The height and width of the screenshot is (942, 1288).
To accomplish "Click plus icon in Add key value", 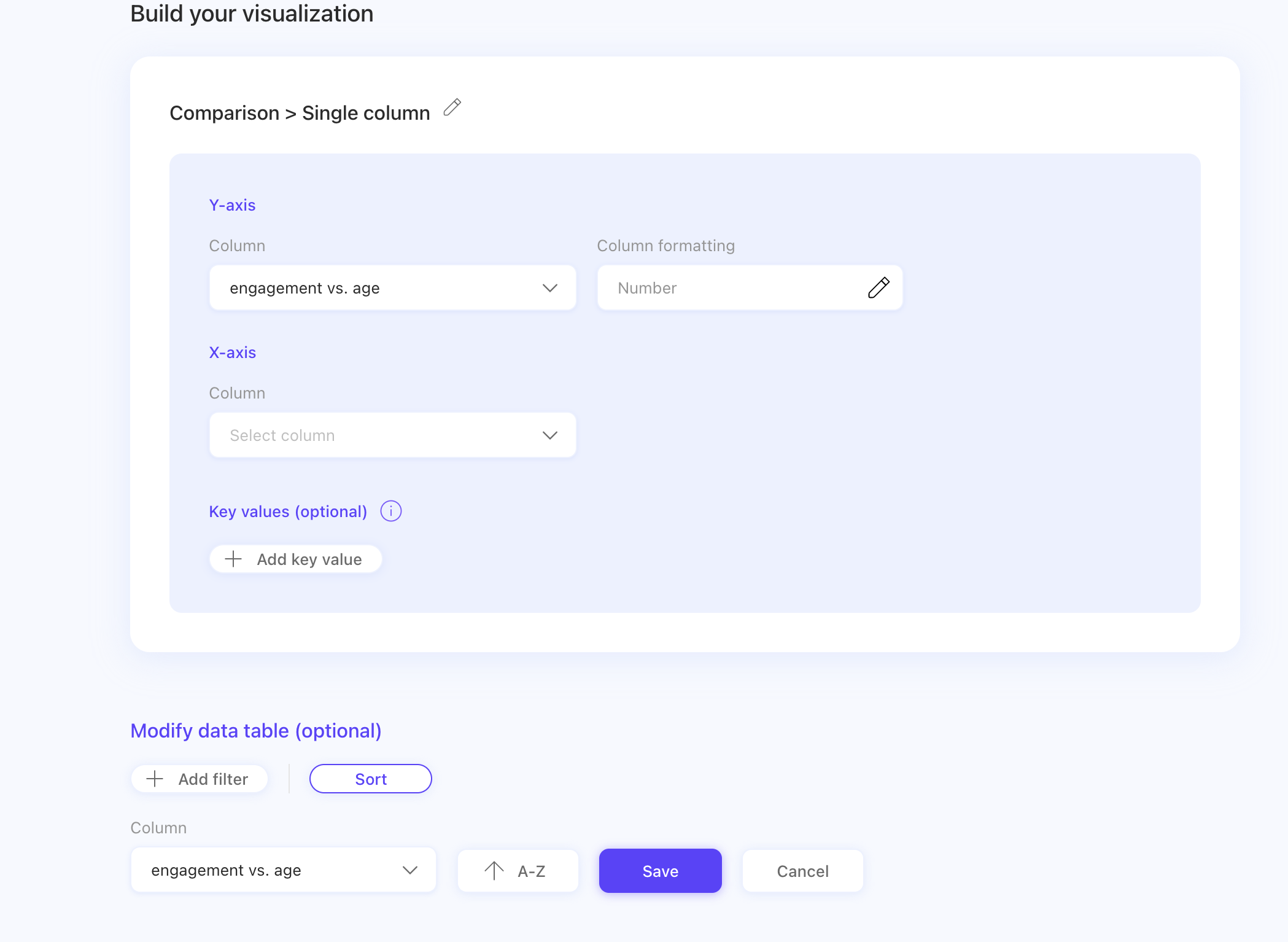I will click(233, 559).
